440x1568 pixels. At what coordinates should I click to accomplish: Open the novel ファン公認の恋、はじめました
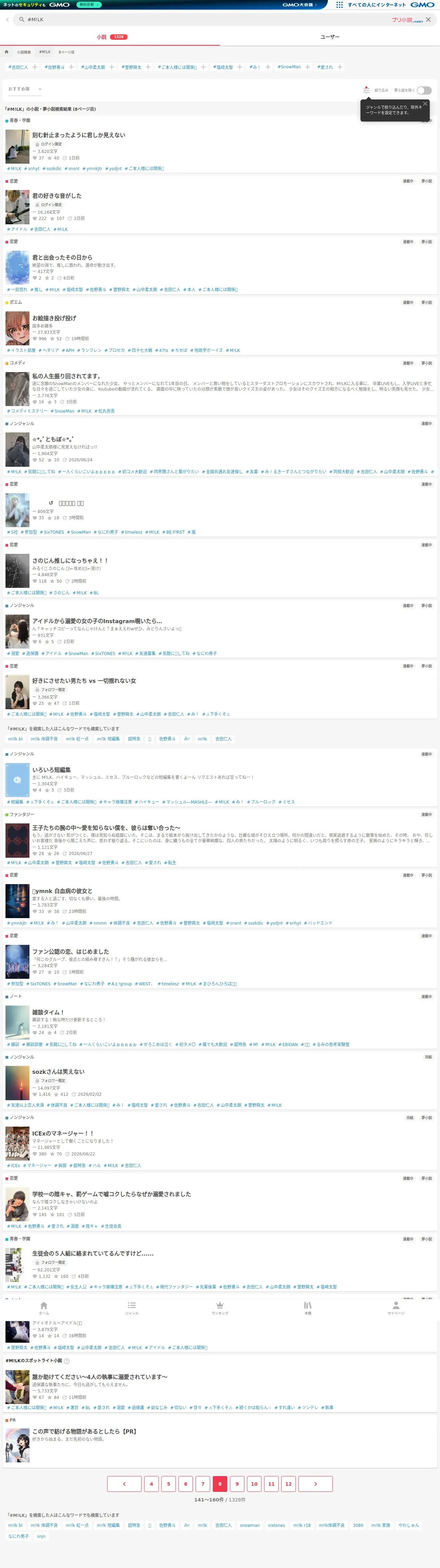[x=71, y=951]
